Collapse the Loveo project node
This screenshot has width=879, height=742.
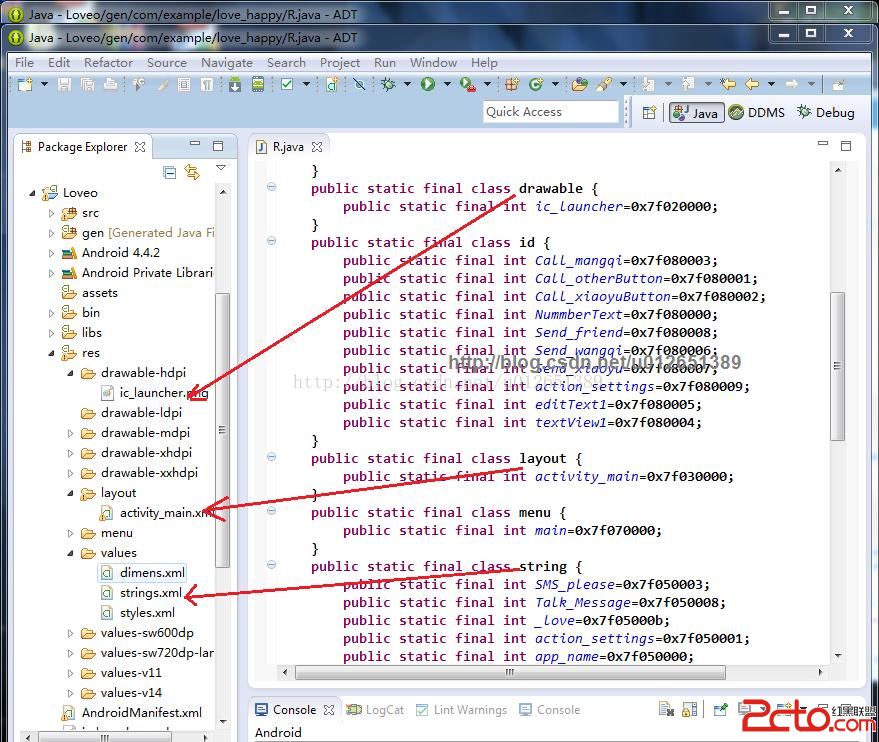(x=32, y=193)
